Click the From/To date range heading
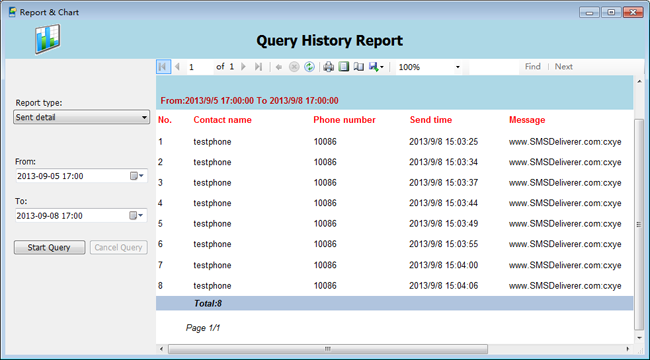The height and width of the screenshot is (360, 650). click(250, 101)
